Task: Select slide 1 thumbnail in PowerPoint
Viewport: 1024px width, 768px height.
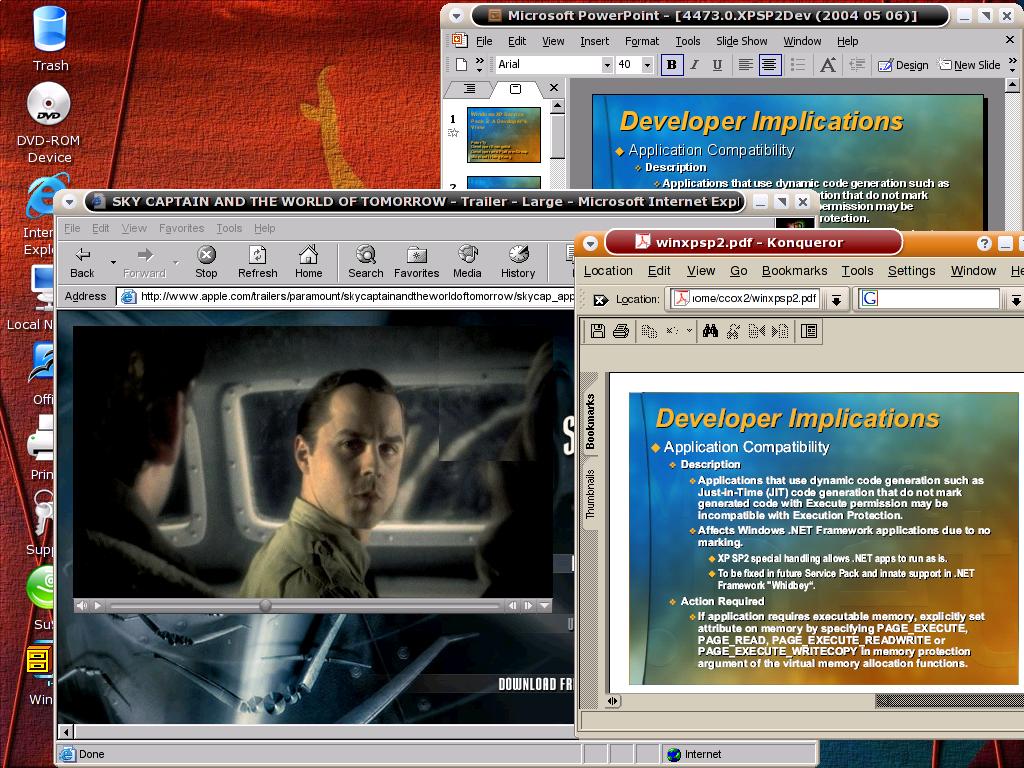Action: coord(504,135)
